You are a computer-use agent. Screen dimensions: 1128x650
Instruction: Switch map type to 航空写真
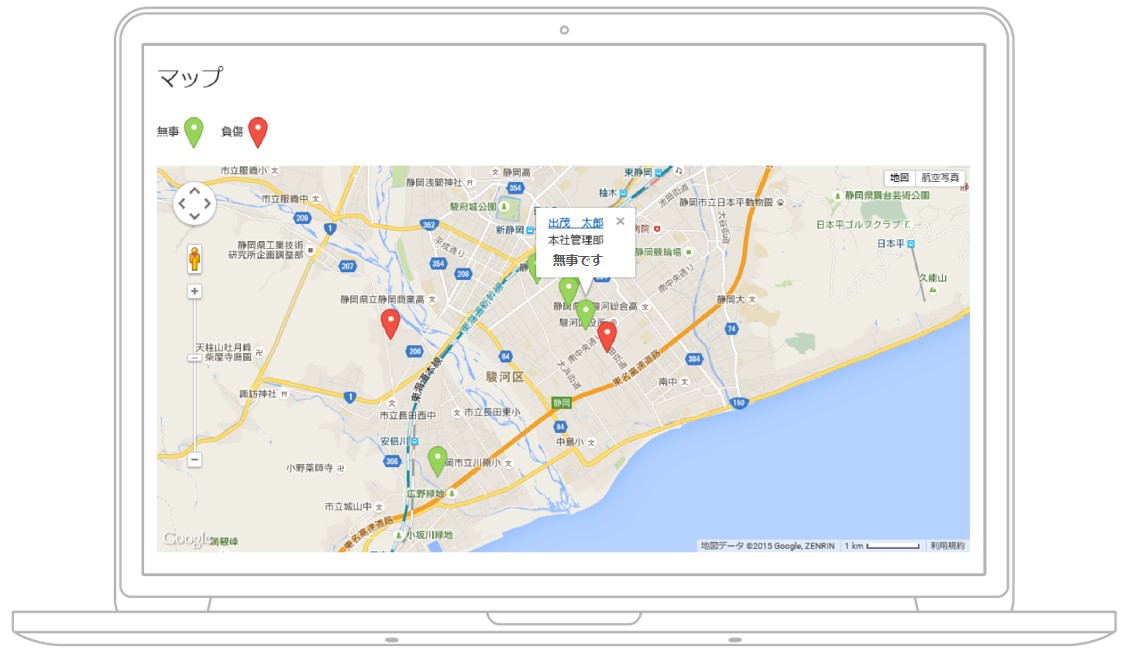coord(940,178)
